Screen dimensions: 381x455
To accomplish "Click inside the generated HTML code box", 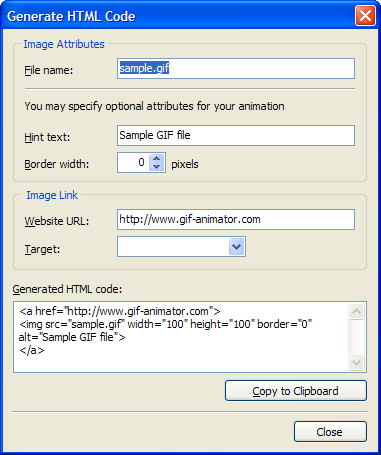I will (181, 337).
